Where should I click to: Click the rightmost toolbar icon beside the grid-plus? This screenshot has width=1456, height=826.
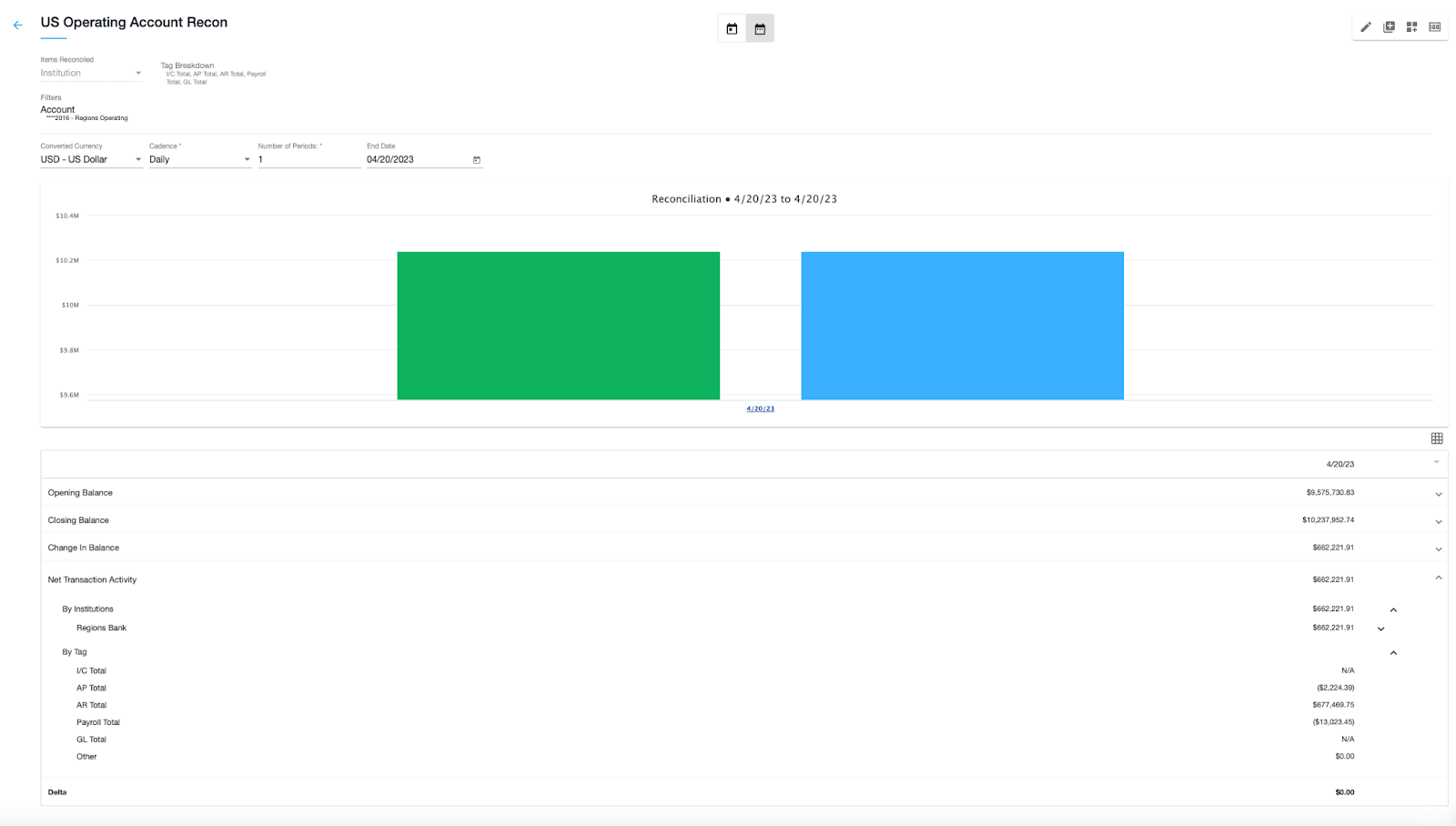(x=1435, y=27)
